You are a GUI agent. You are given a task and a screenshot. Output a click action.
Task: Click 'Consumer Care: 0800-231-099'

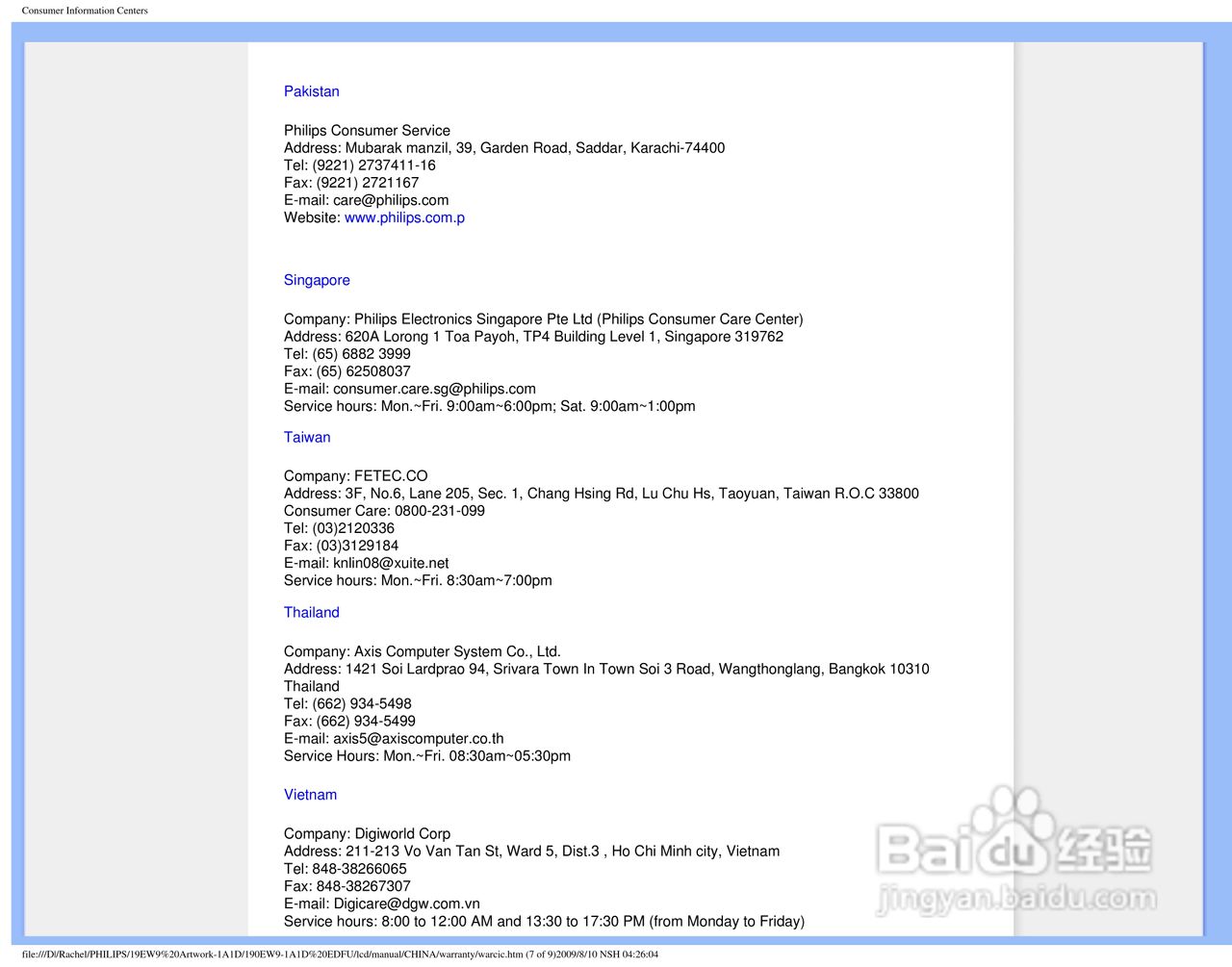(x=384, y=511)
